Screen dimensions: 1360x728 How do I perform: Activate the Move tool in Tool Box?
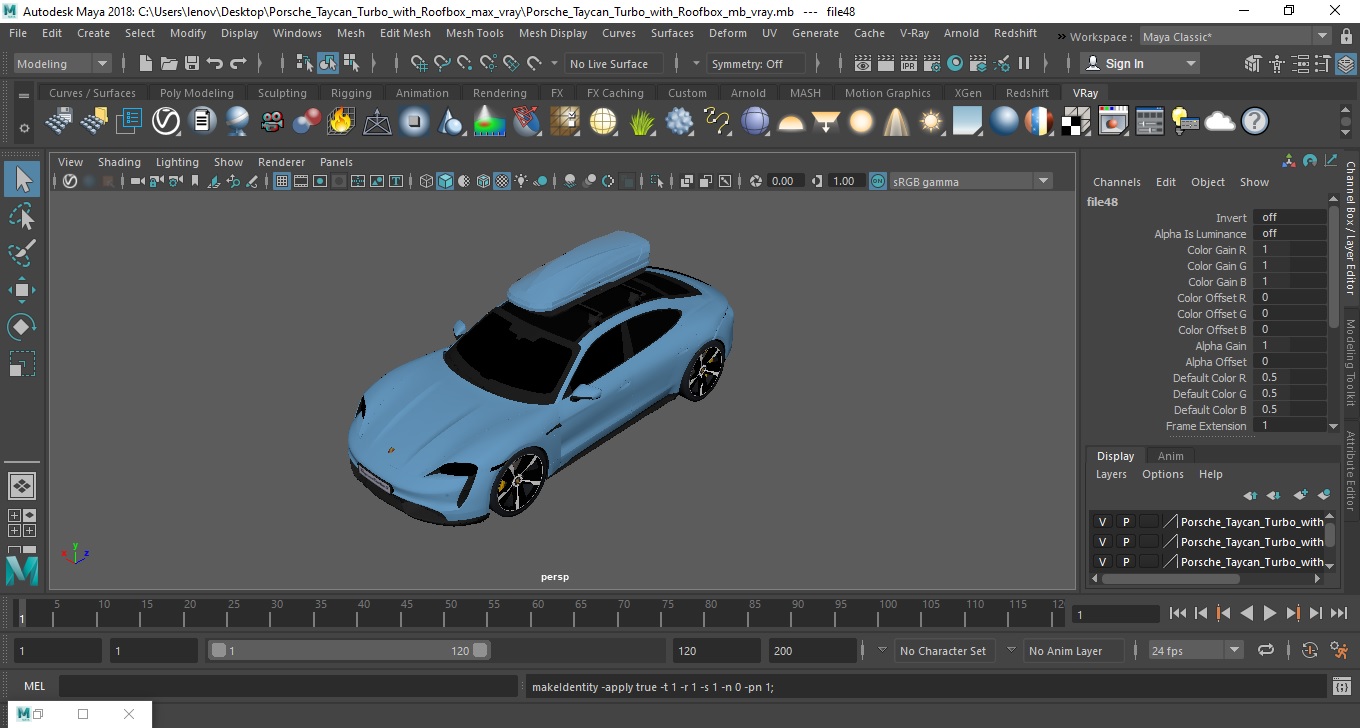[x=22, y=290]
